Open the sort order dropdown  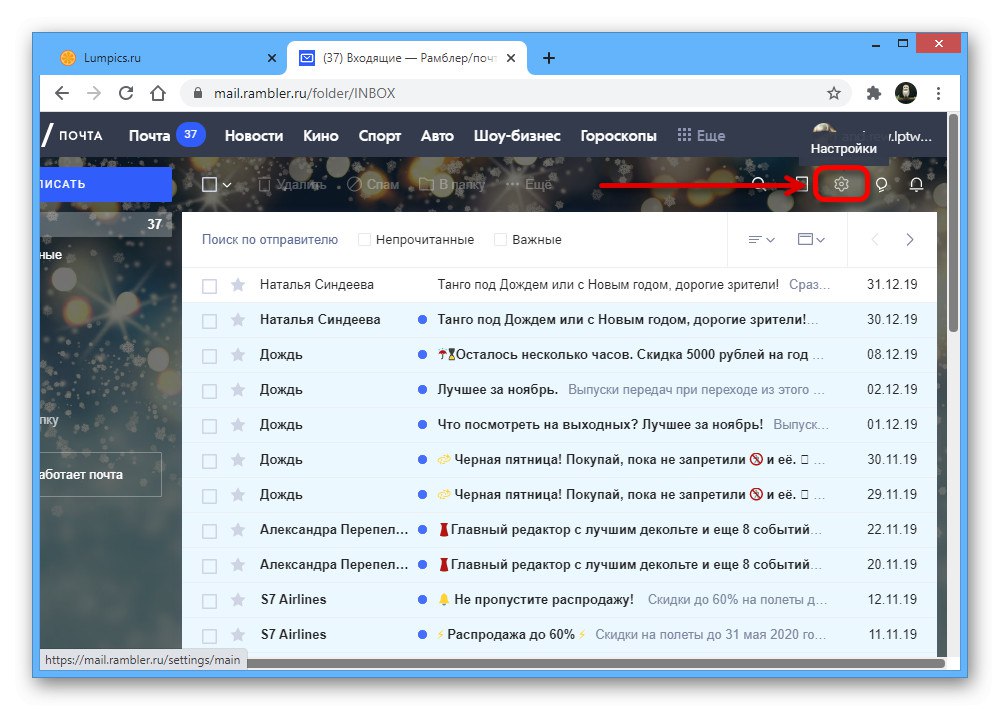click(x=761, y=240)
